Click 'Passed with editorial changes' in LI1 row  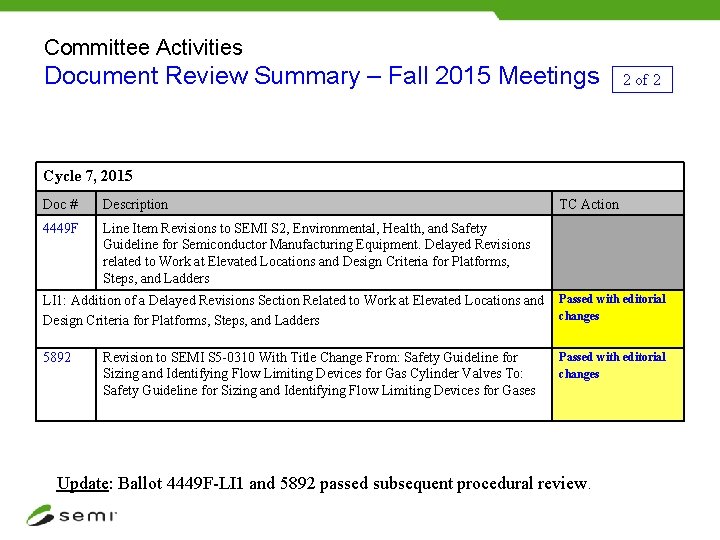click(612, 307)
